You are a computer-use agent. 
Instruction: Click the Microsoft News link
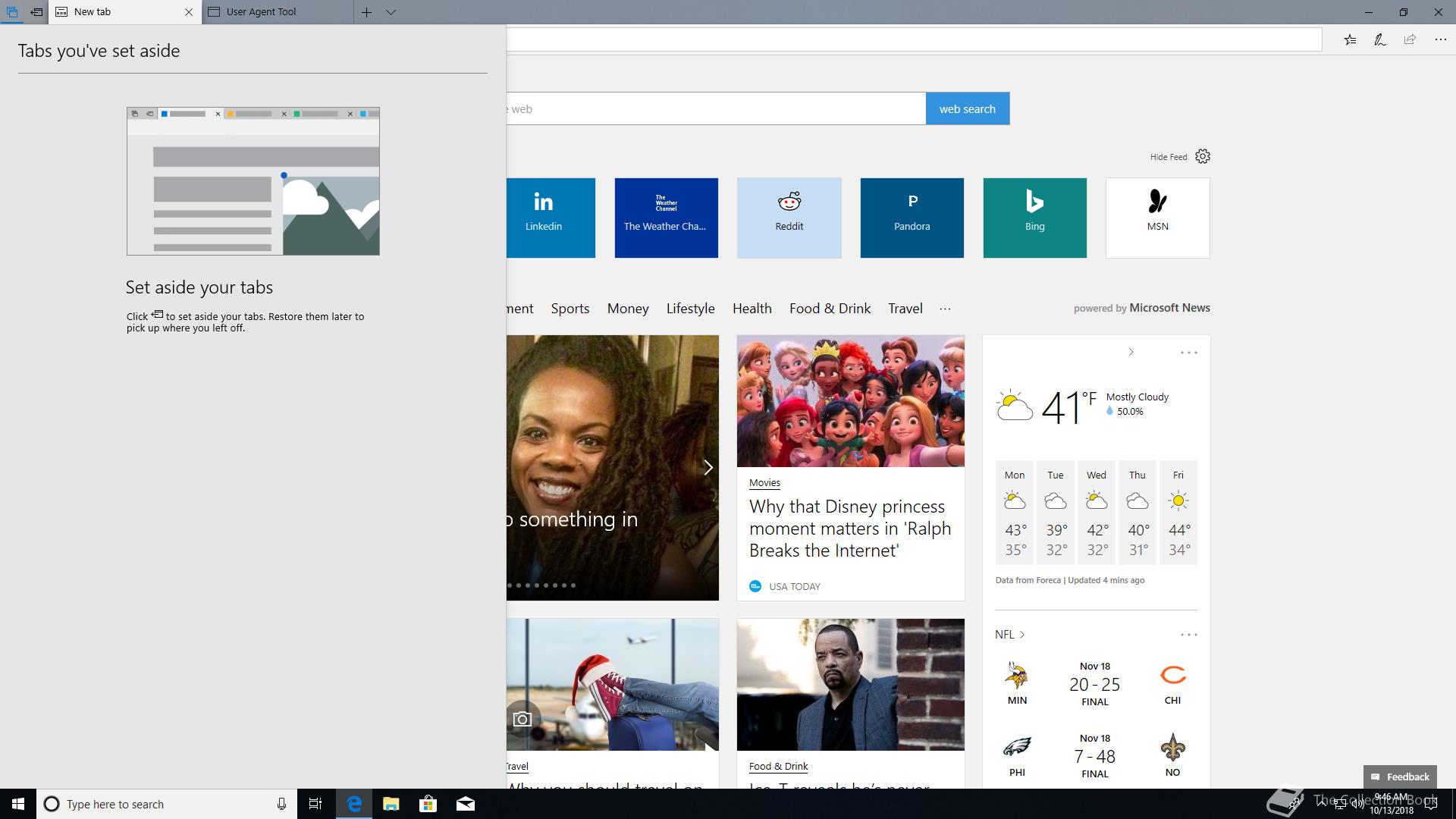coord(1169,308)
